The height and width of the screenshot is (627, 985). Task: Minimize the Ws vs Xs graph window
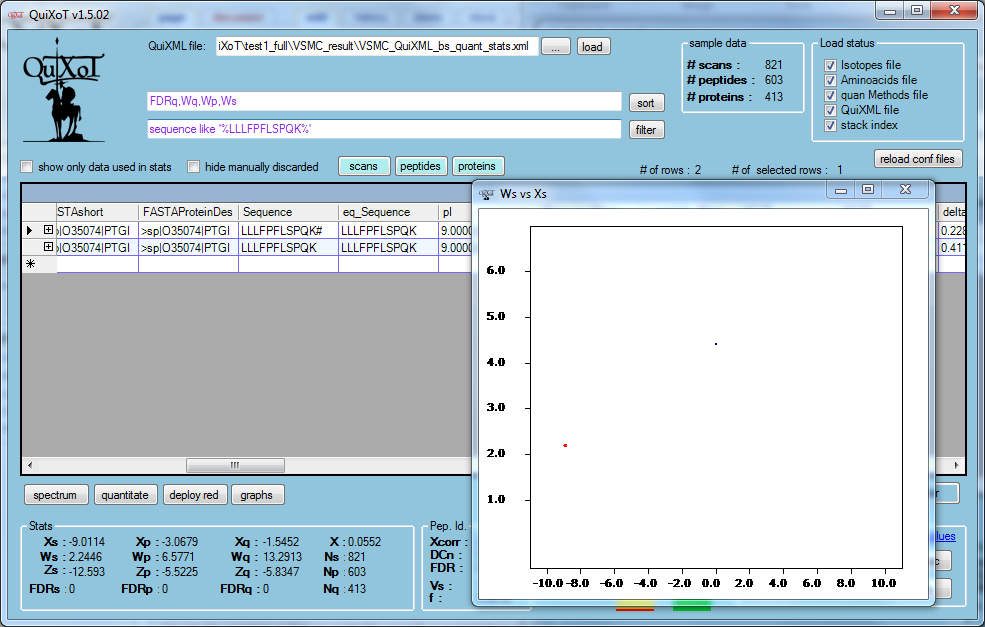tap(841, 190)
